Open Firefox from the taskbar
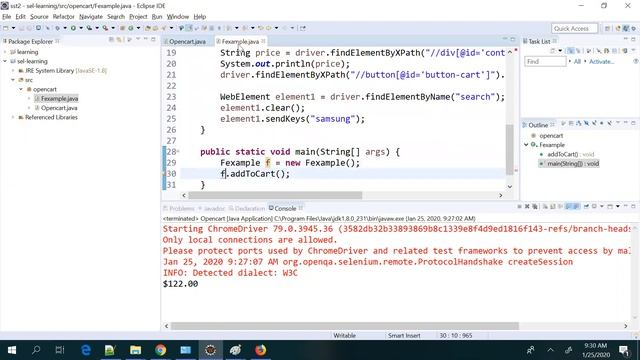Screen dimensions: 640x360 (260, 350)
